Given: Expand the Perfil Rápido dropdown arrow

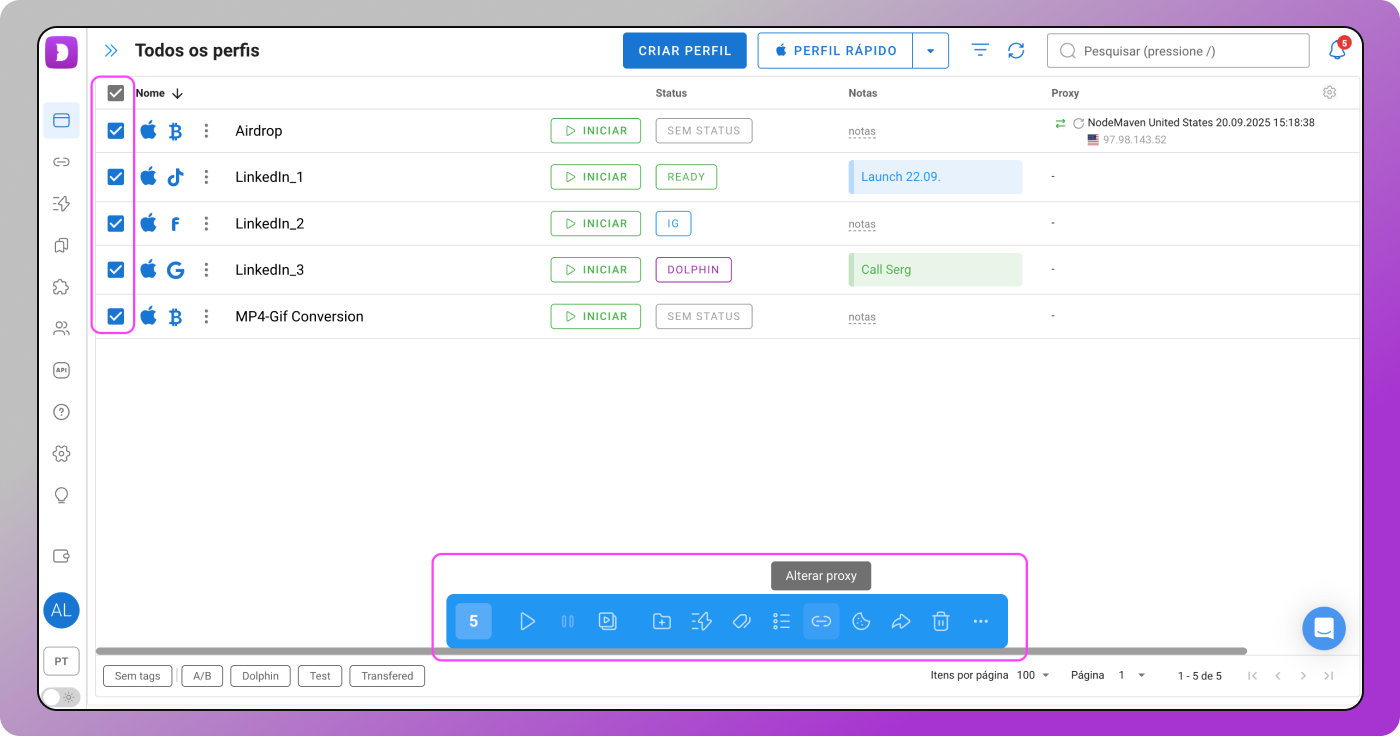Looking at the screenshot, I should tap(931, 51).
